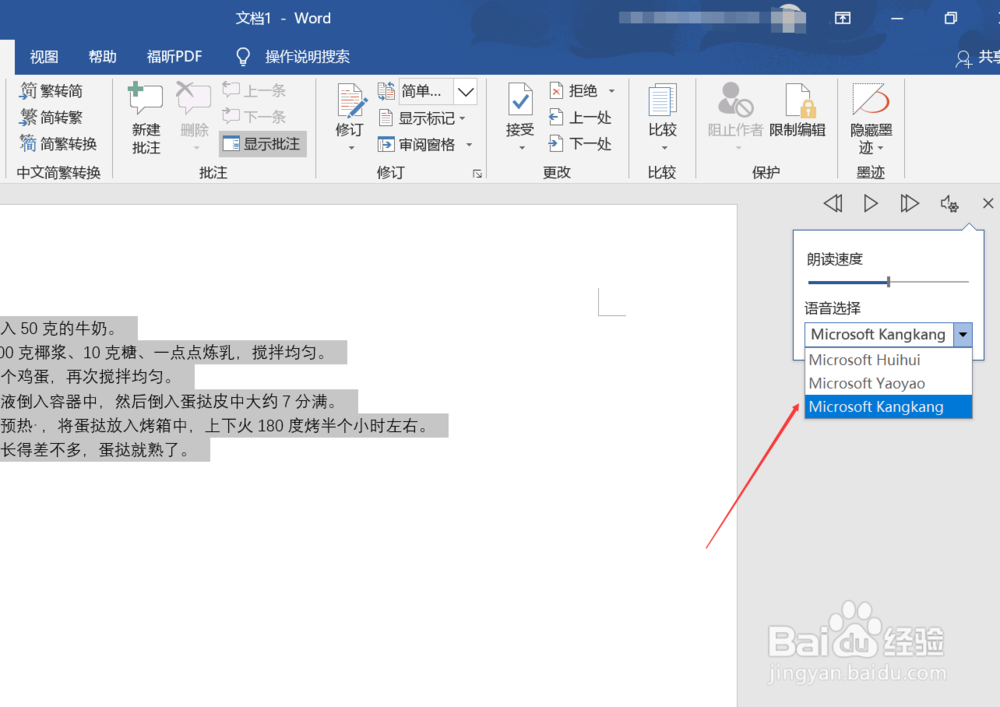The image size is (1000, 707).
Task: Click the 共享 share button
Action: [x=978, y=58]
